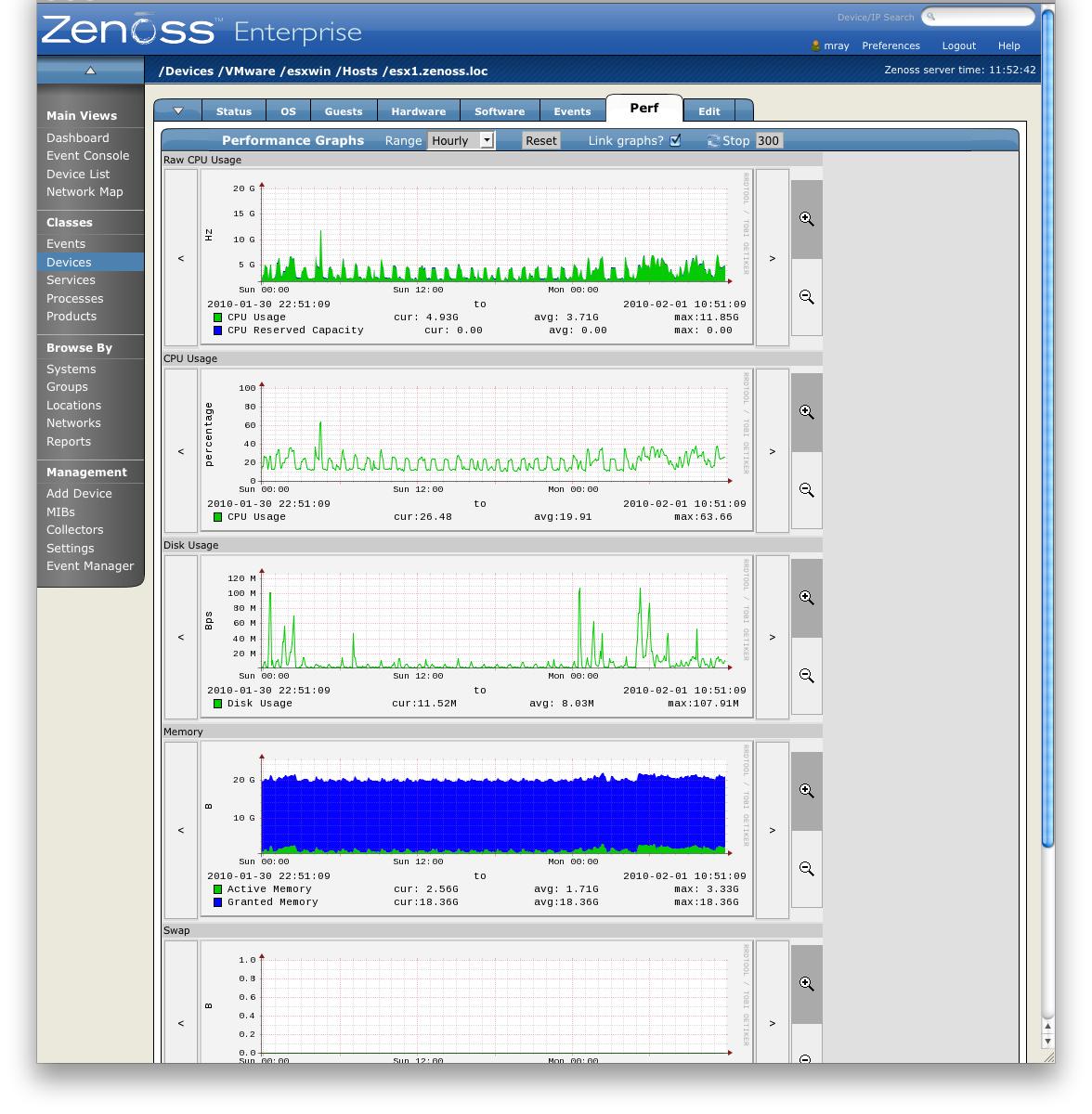Open Collectors under Management

[75, 530]
